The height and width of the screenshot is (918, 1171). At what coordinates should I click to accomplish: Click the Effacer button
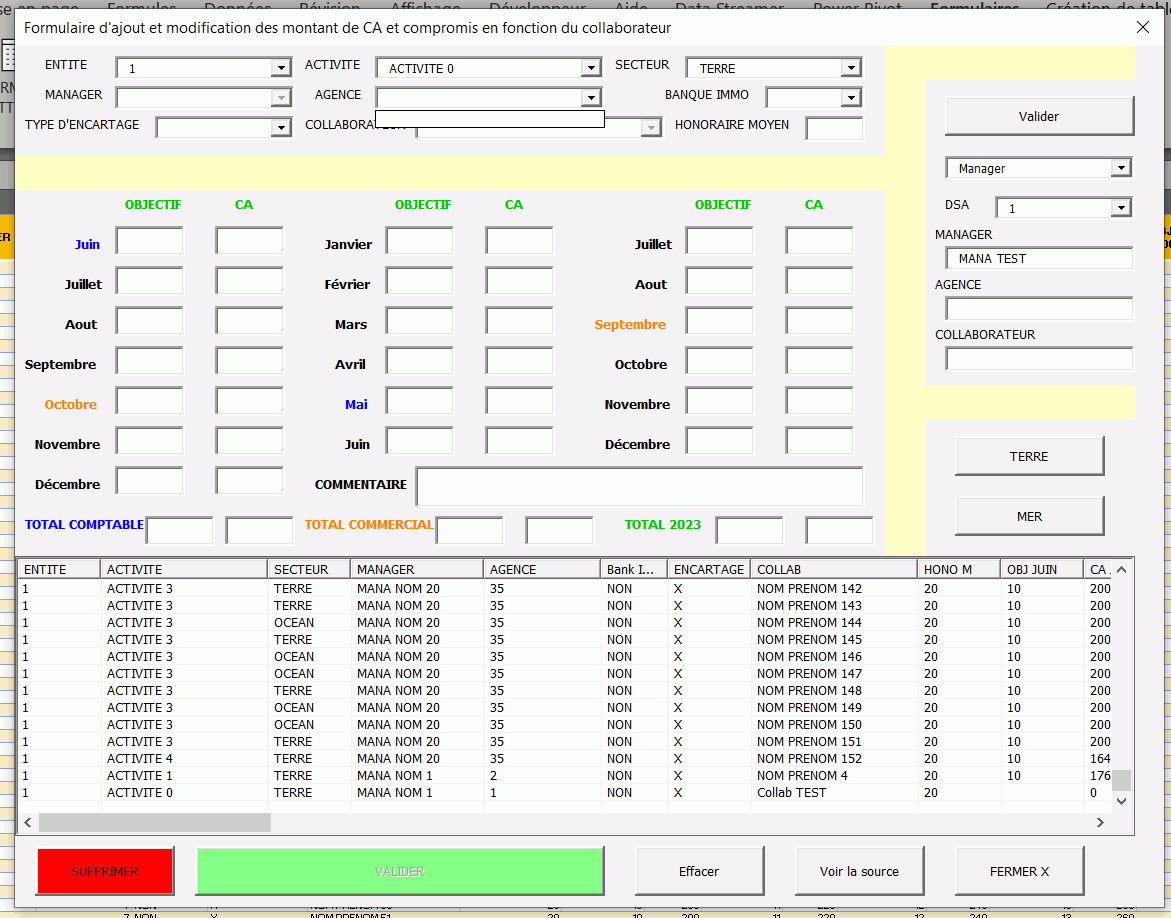tap(699, 871)
